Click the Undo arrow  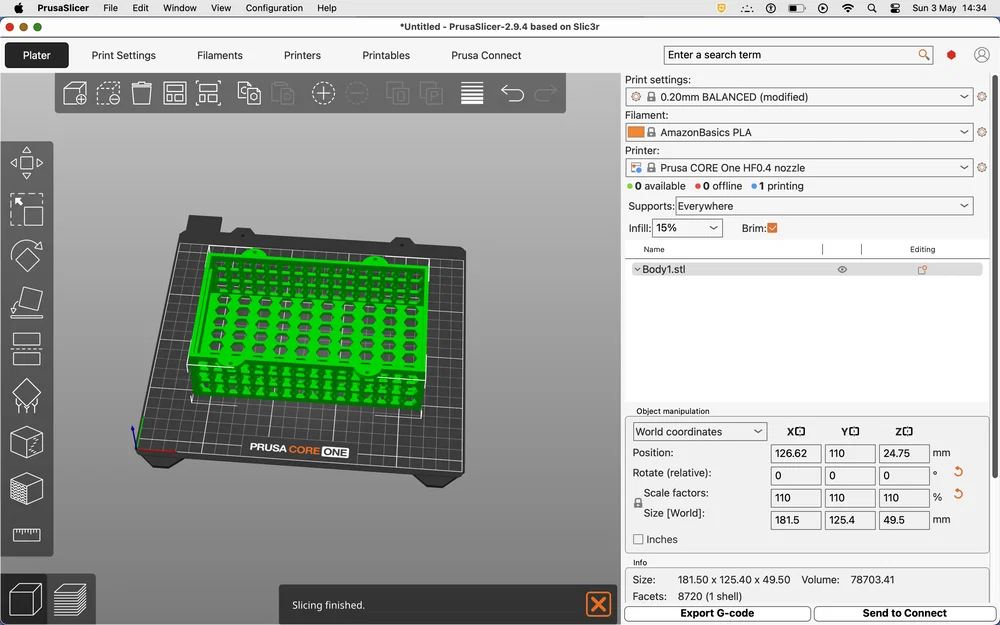(512, 93)
